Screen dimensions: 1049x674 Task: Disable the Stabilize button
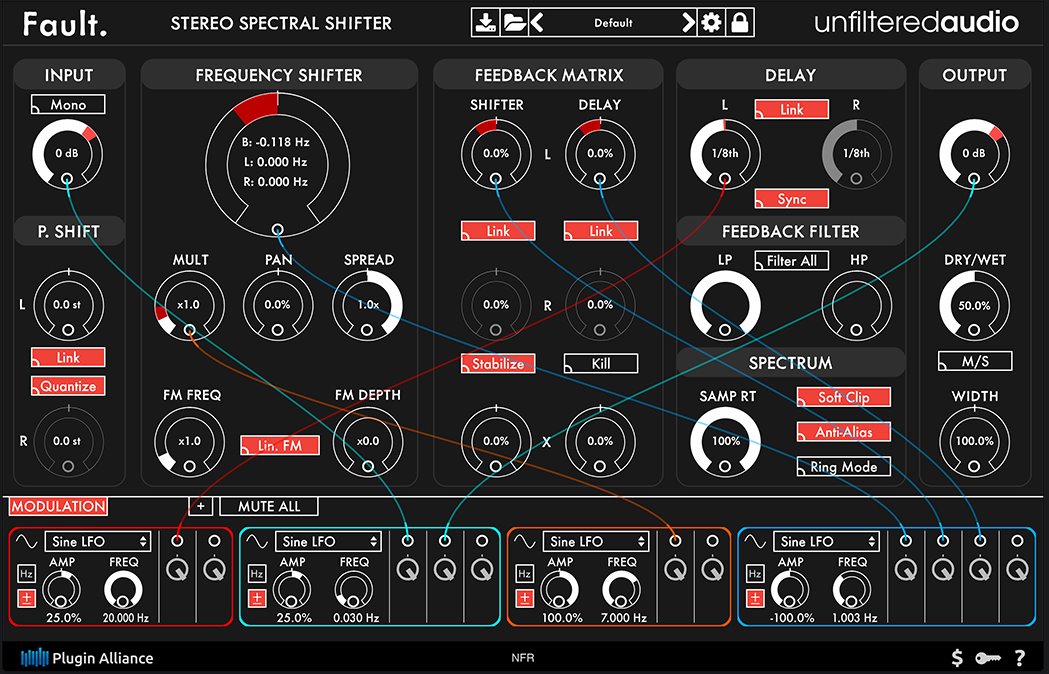click(x=498, y=364)
